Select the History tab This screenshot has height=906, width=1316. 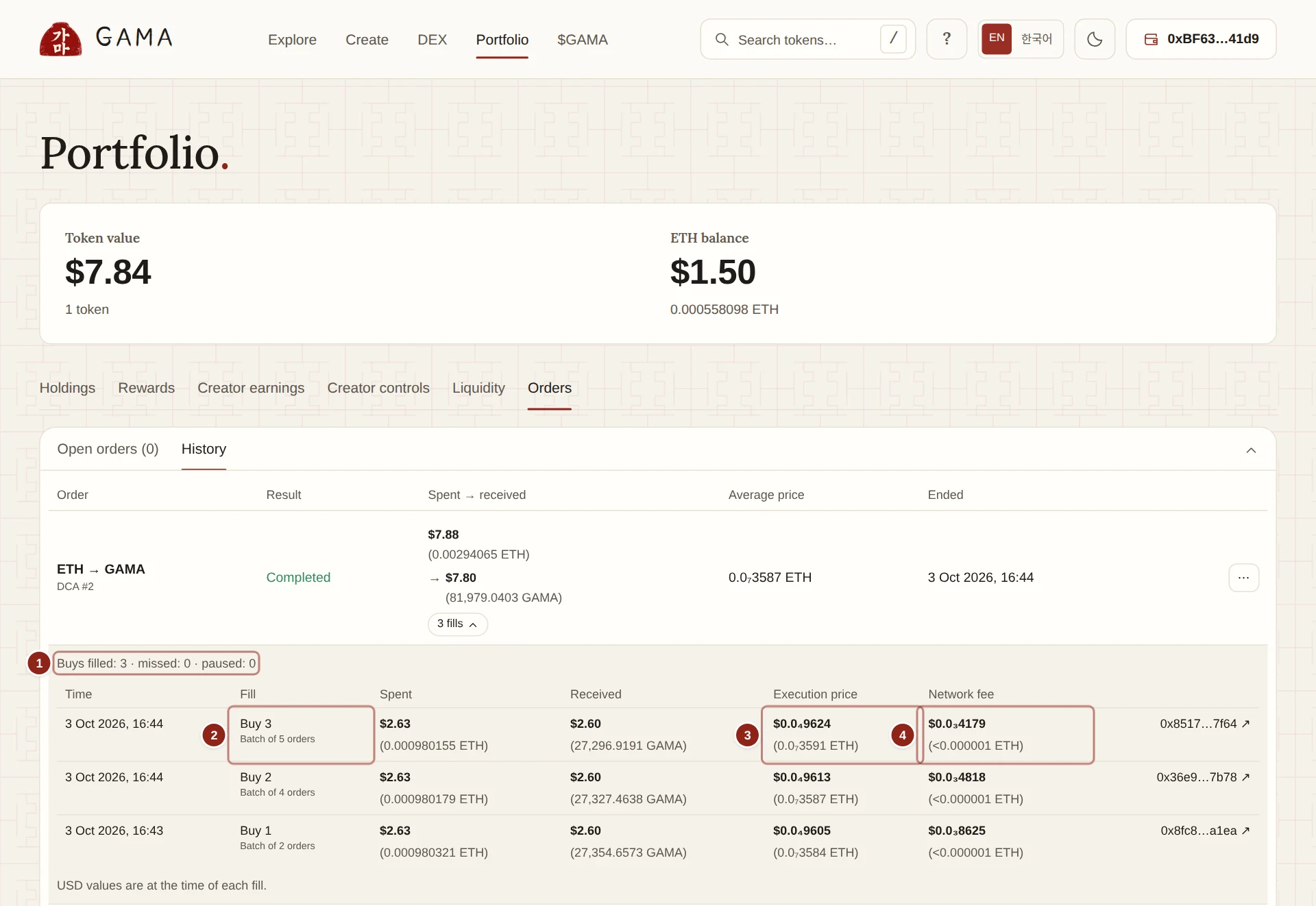pos(204,449)
